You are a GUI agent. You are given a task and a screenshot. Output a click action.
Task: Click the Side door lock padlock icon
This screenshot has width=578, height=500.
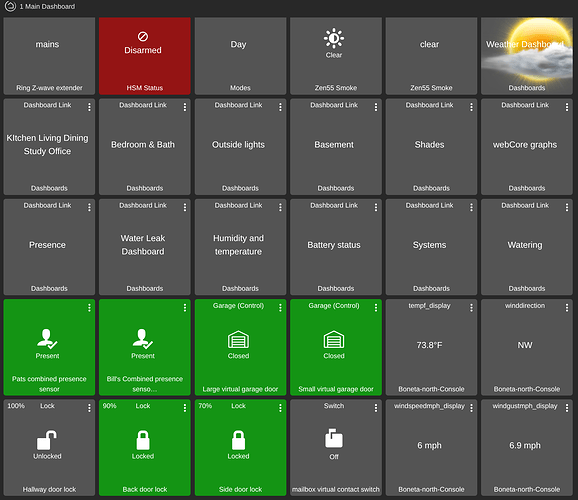[x=238, y=440]
